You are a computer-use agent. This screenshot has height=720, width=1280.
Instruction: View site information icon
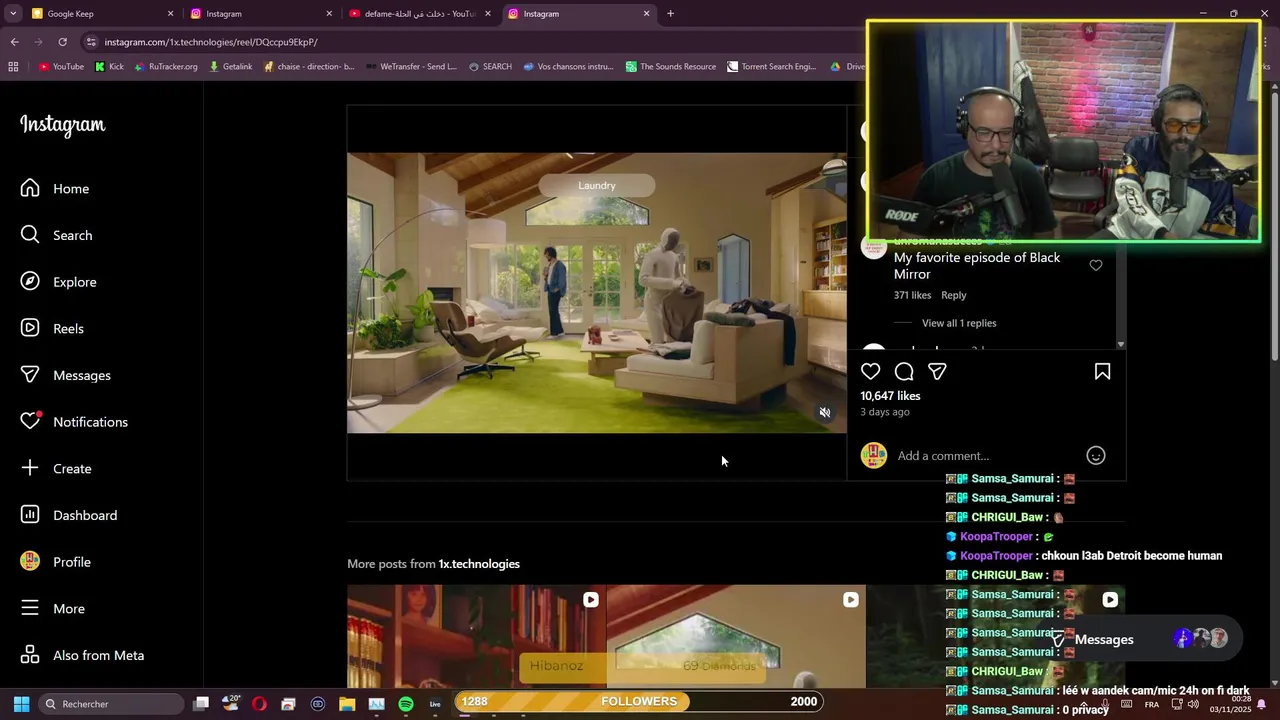coord(91,42)
